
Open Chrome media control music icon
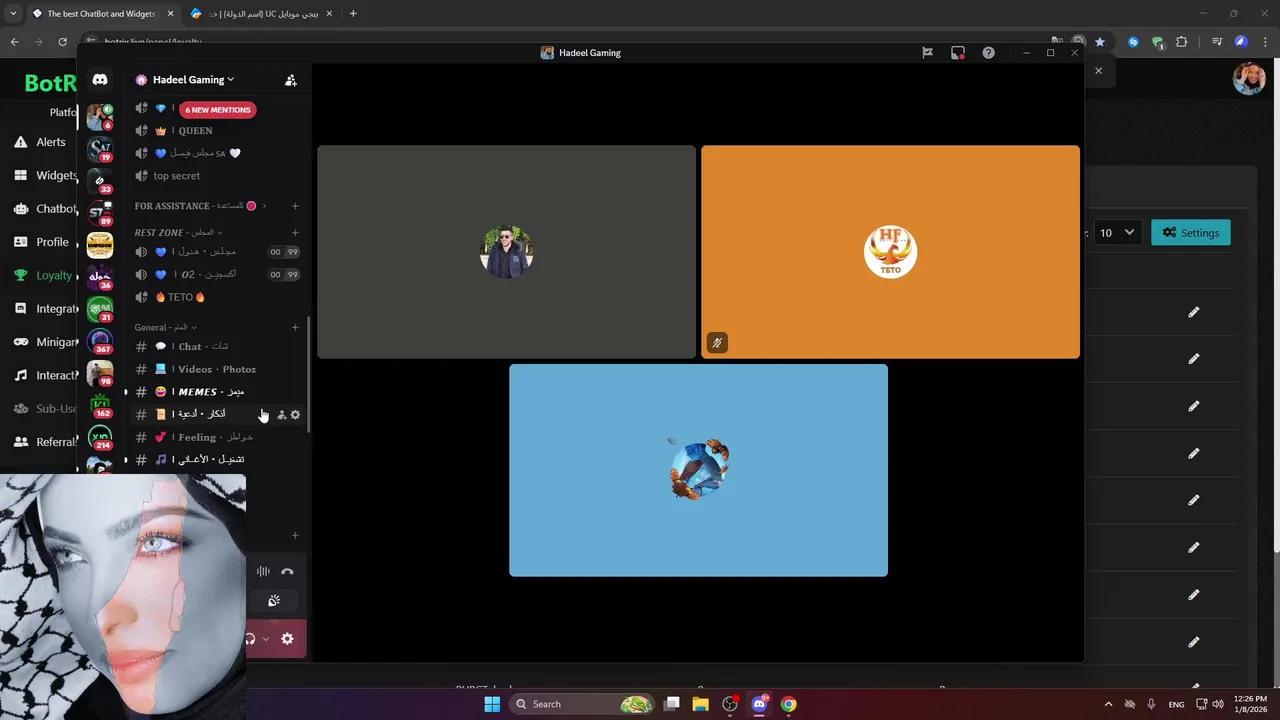pos(1217,42)
